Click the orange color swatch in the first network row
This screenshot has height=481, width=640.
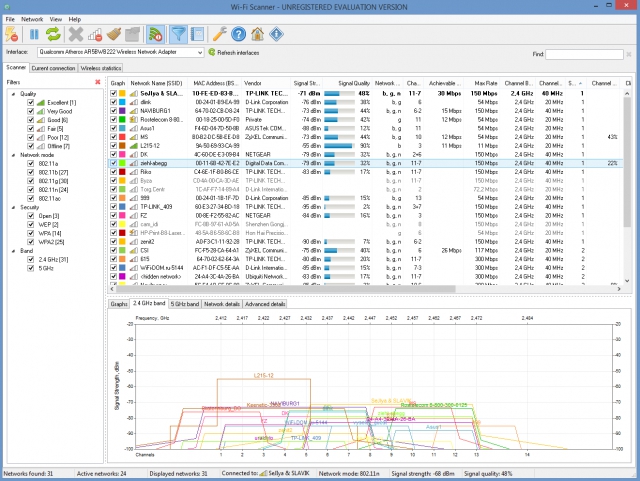click(122, 94)
